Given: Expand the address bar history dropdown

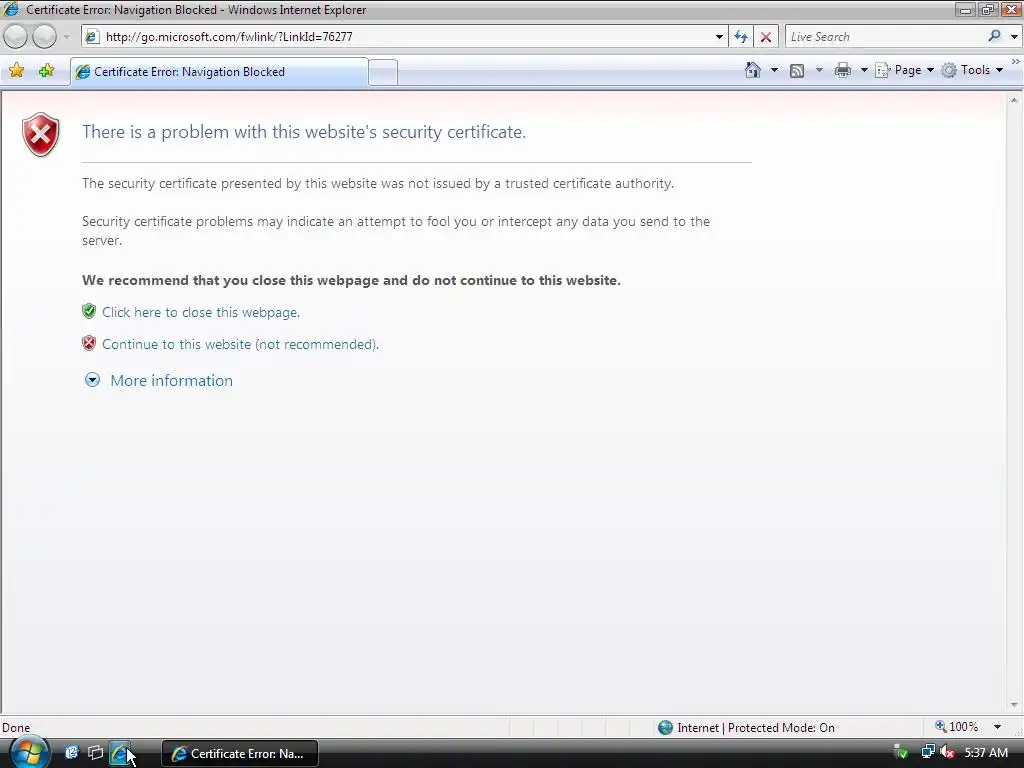Looking at the screenshot, I should coord(719,37).
